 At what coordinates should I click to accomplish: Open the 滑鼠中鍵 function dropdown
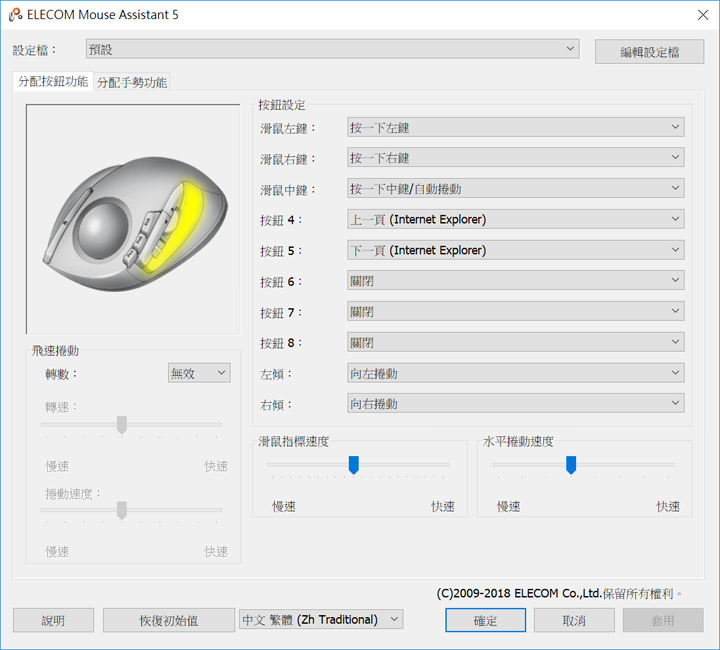click(516, 188)
